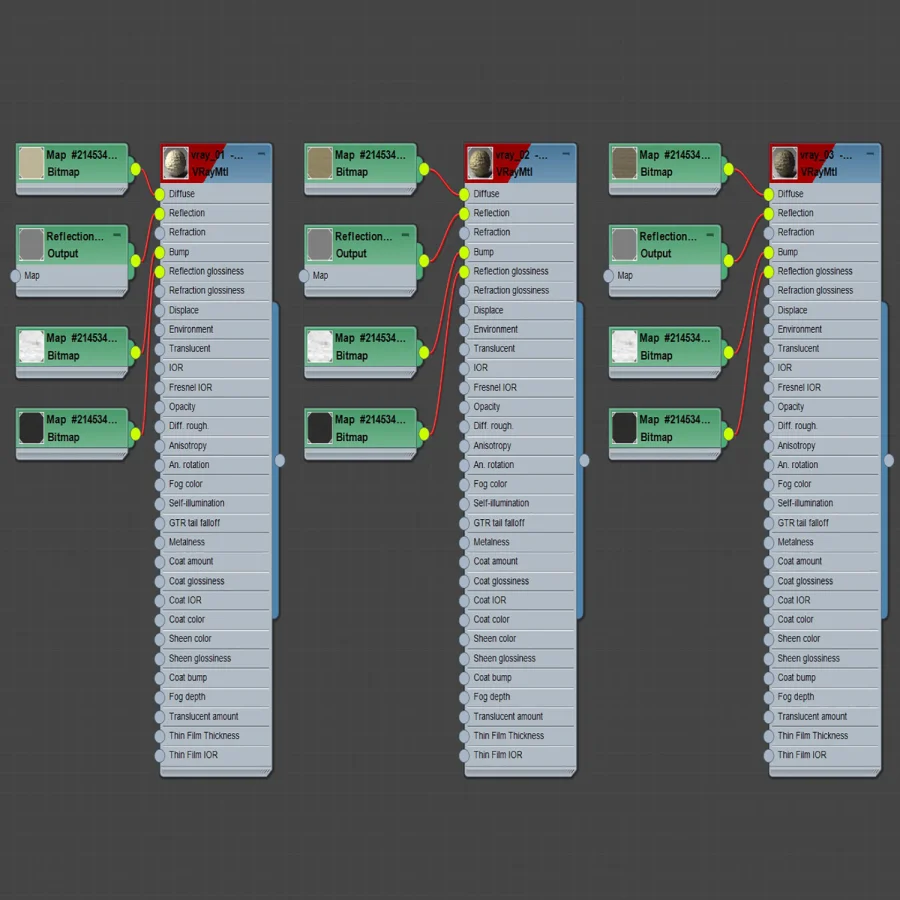Click dark bitmap thumbnail left of vray_02
The width and height of the screenshot is (900, 900).
[320, 428]
